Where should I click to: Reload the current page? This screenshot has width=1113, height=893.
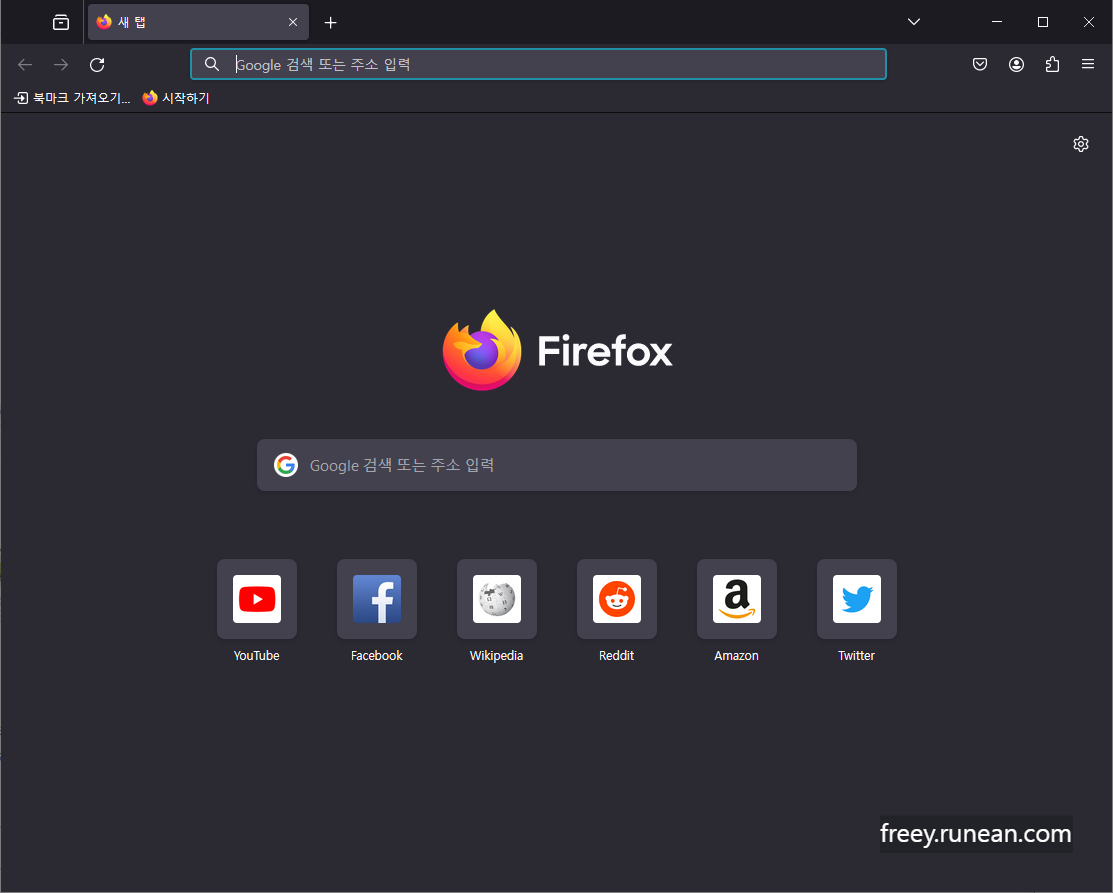click(97, 64)
